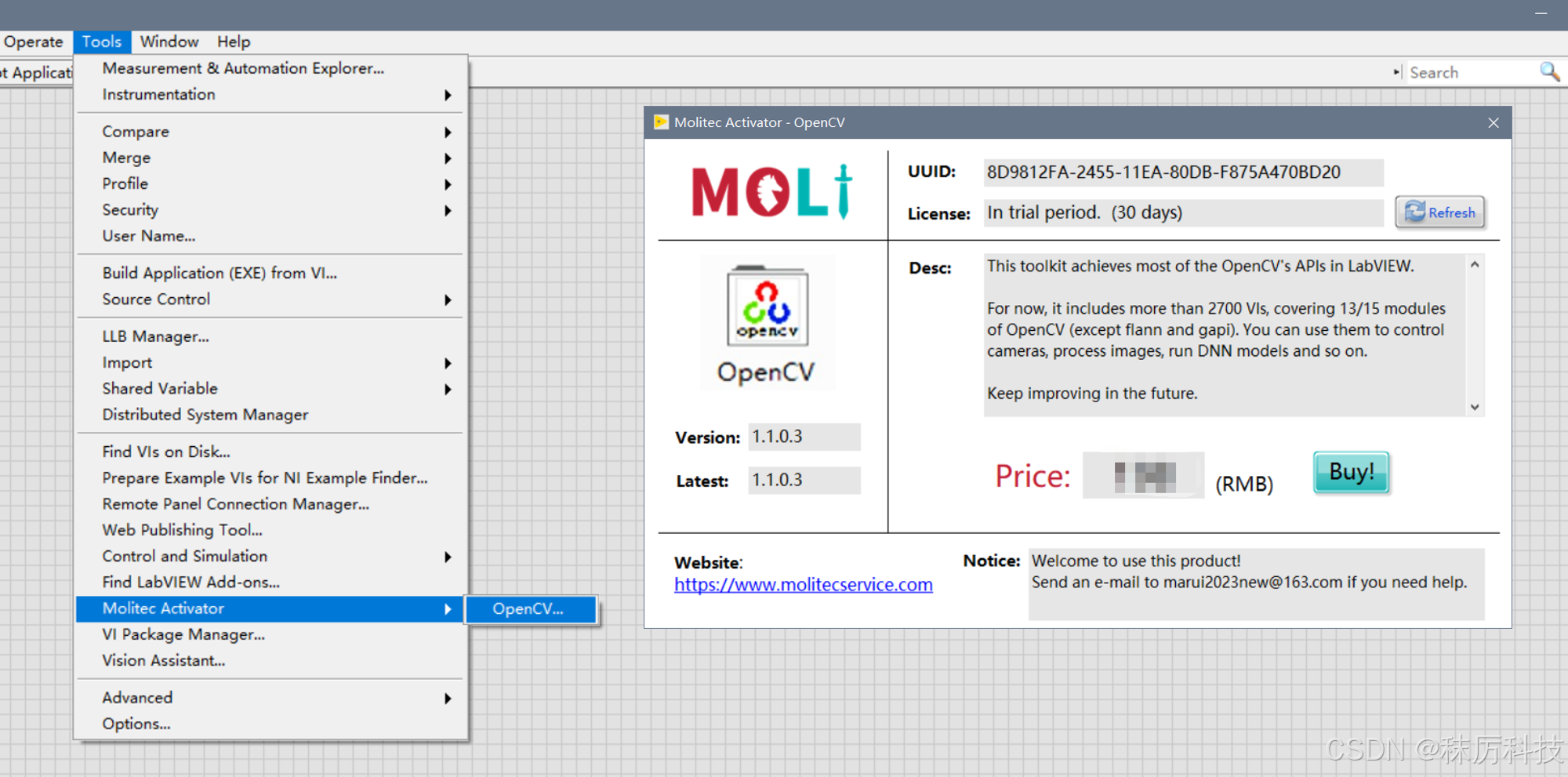Click the Latest 1.1.0.3 field

point(804,480)
